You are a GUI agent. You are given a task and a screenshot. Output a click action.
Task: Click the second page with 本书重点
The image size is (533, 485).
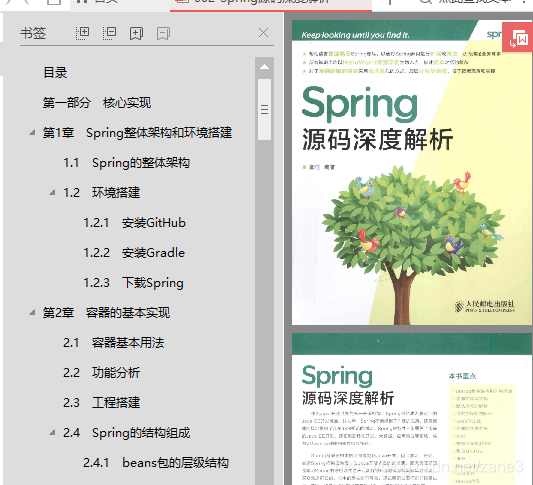click(x=412, y=409)
